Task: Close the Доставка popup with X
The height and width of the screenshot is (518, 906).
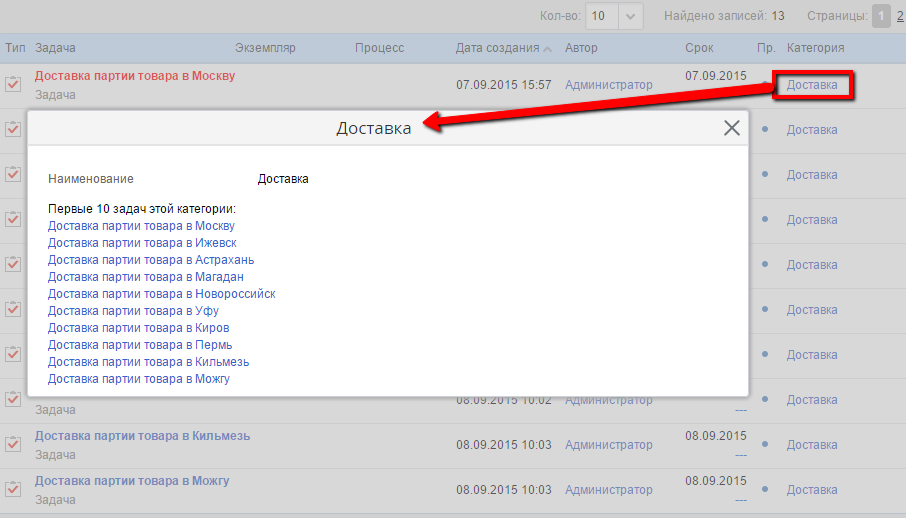Action: pyautogui.click(x=732, y=128)
